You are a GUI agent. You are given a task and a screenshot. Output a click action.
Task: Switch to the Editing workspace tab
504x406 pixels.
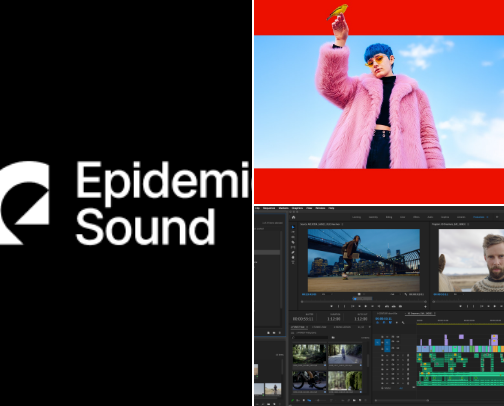[x=389, y=217]
